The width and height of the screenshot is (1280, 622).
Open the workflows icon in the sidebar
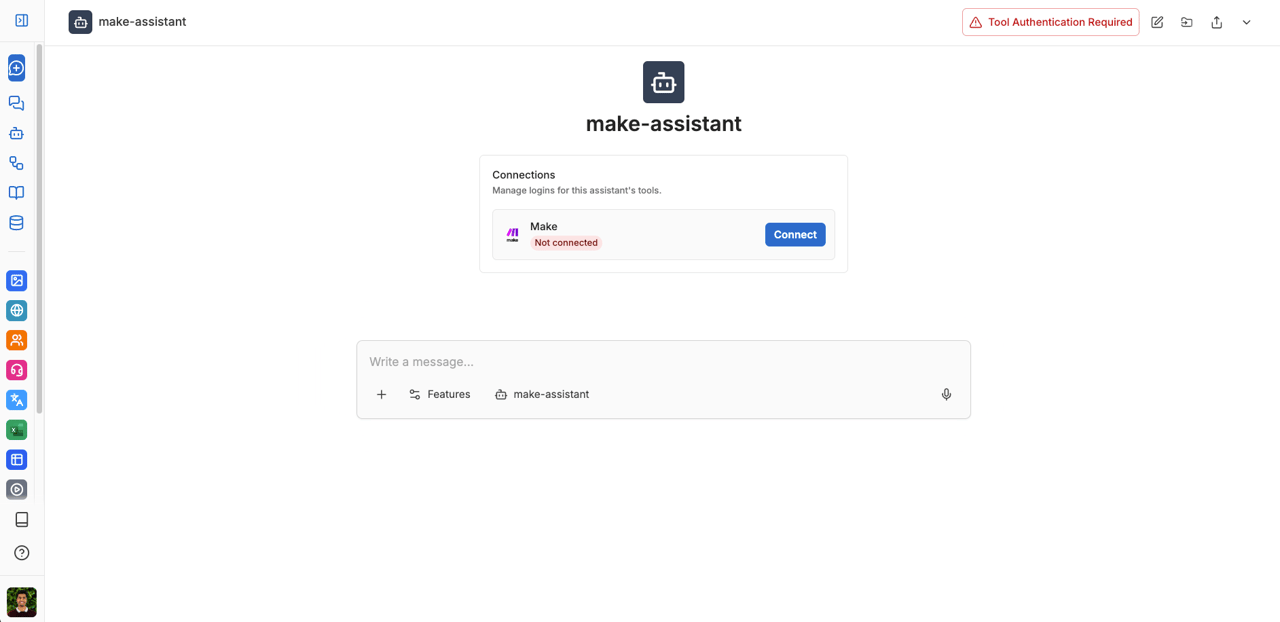pos(17,163)
